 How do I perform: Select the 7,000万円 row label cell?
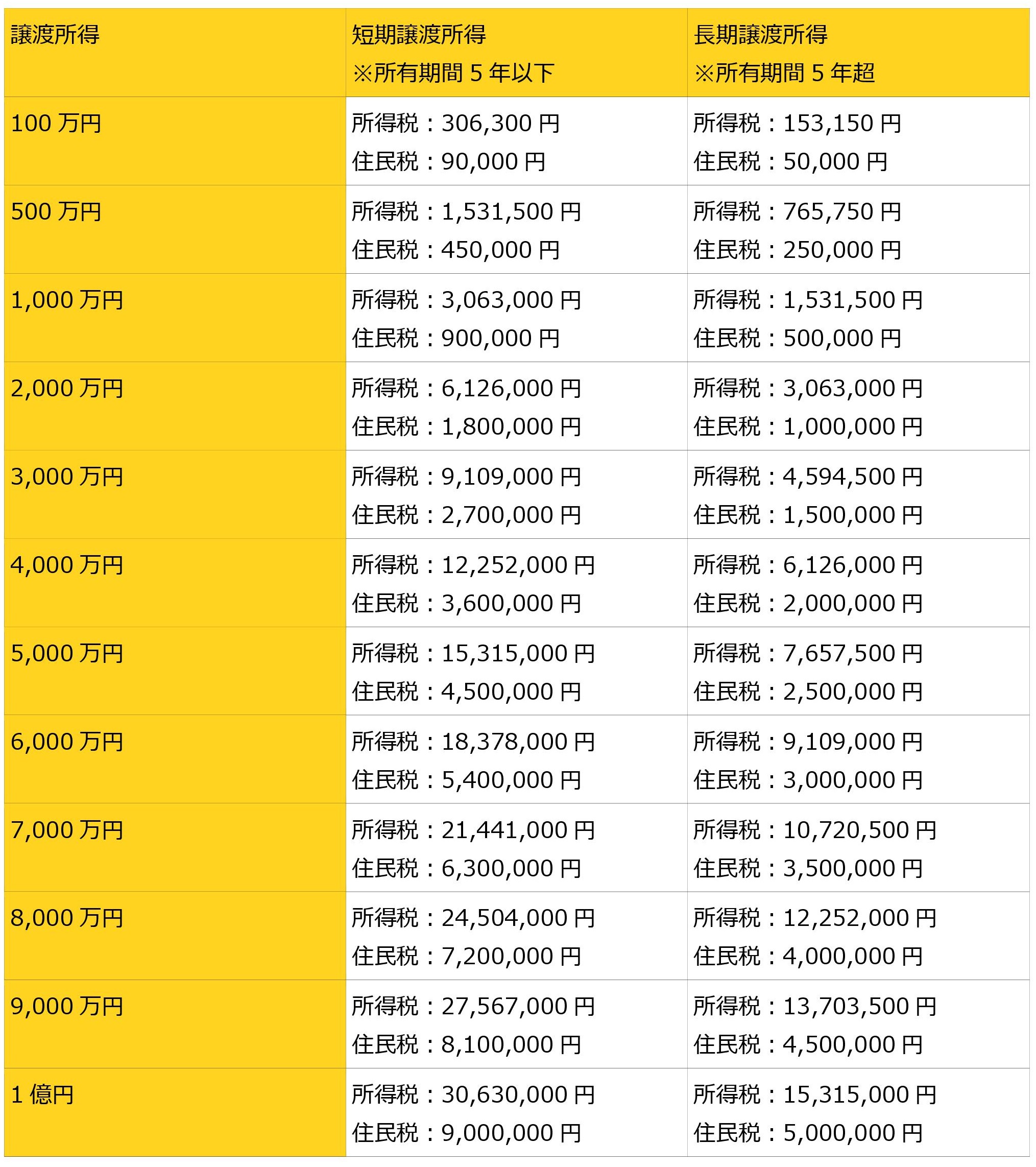67,830
